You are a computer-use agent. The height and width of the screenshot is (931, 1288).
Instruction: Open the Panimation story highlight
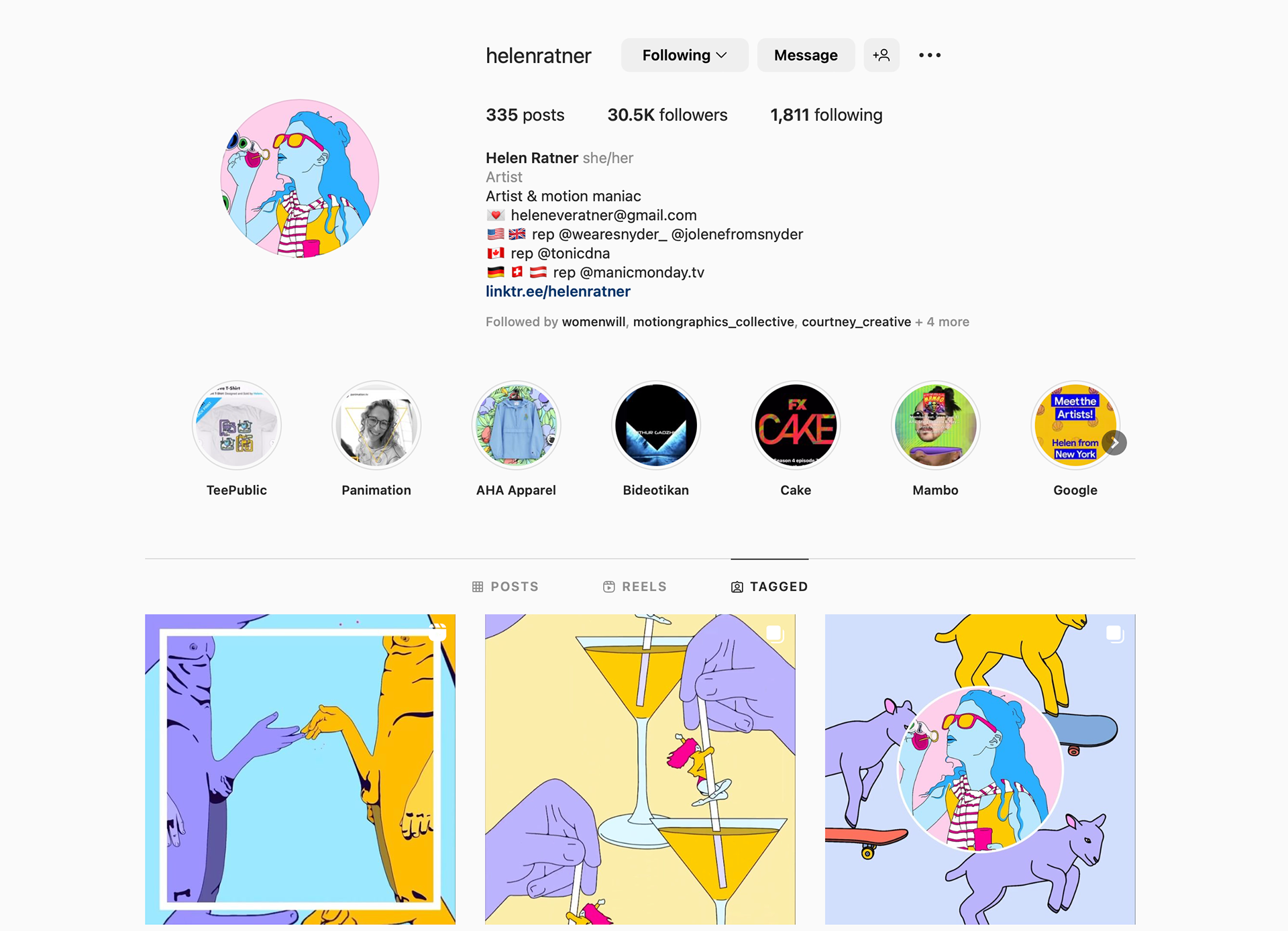pos(376,425)
